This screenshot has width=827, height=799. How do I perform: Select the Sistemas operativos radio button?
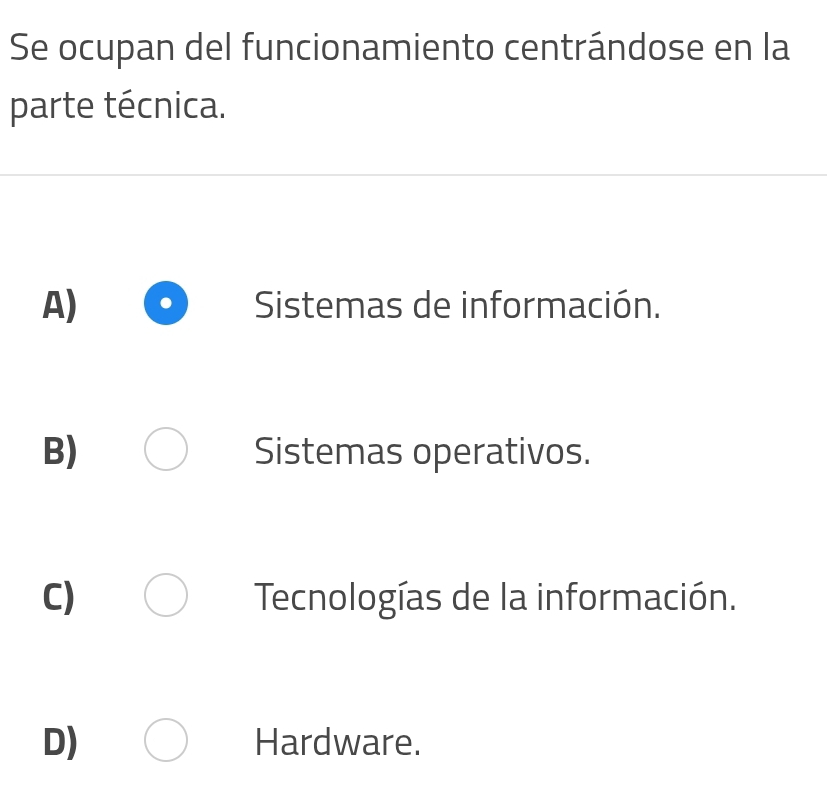(166, 450)
